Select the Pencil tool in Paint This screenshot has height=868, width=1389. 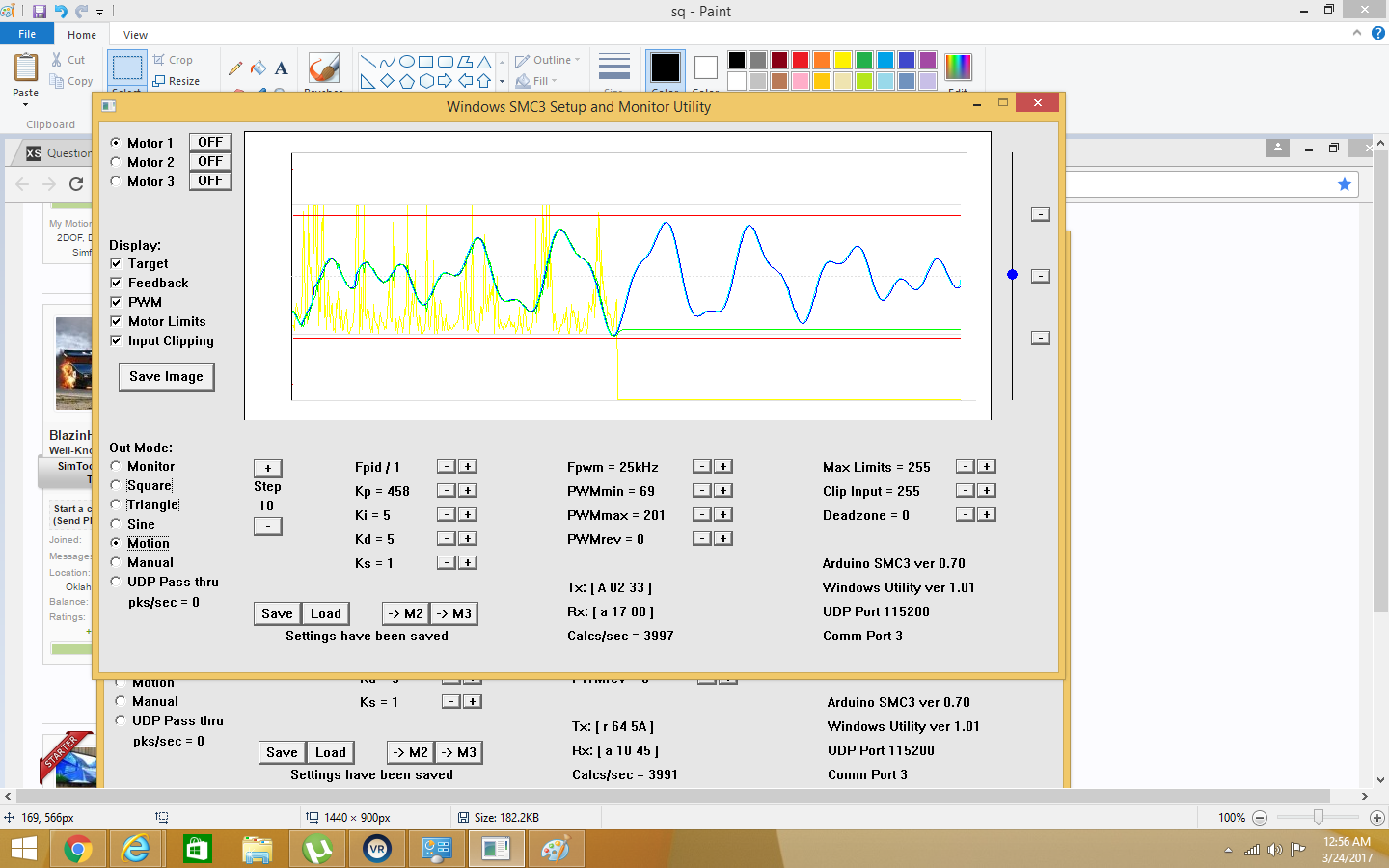click(235, 68)
